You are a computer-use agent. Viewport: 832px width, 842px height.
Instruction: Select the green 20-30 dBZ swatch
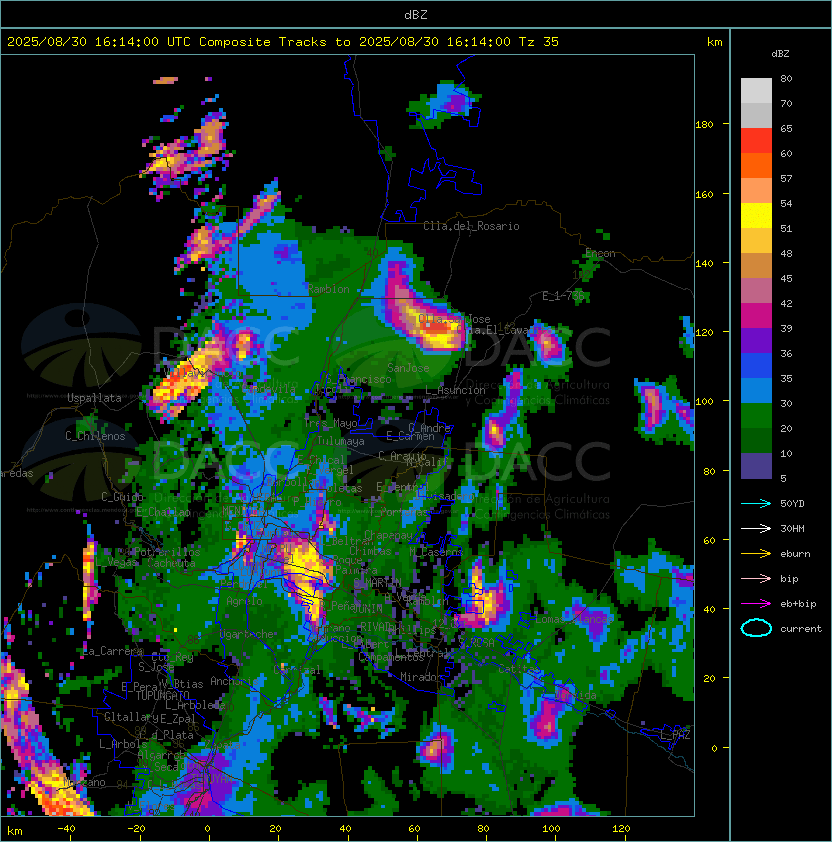click(756, 416)
